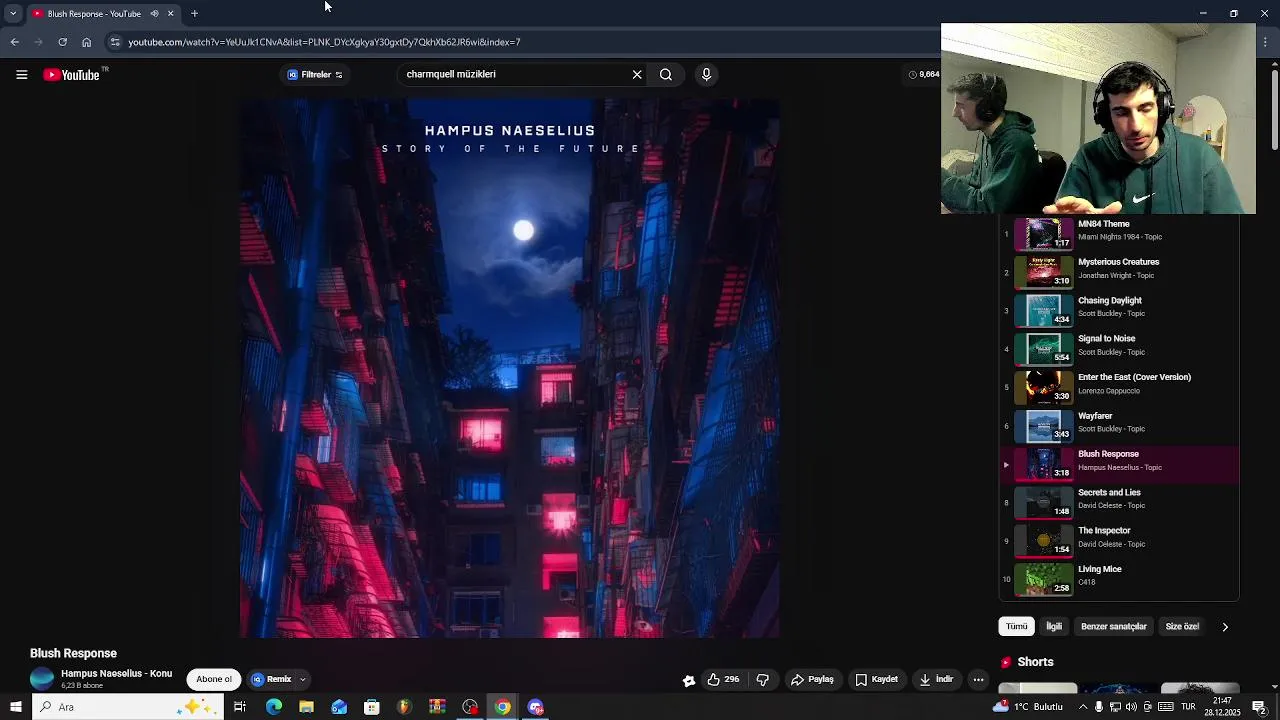Image resolution: width=1280 pixels, height=720 pixels.
Task: Open WinRAR from the taskbar
Action: [x=437, y=707]
